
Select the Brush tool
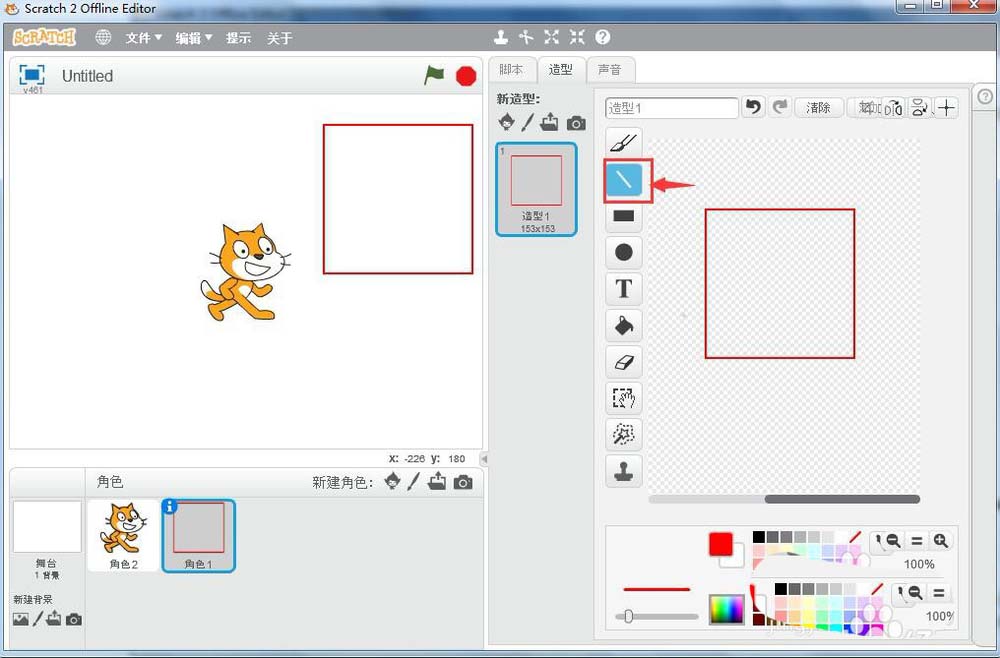coord(623,143)
